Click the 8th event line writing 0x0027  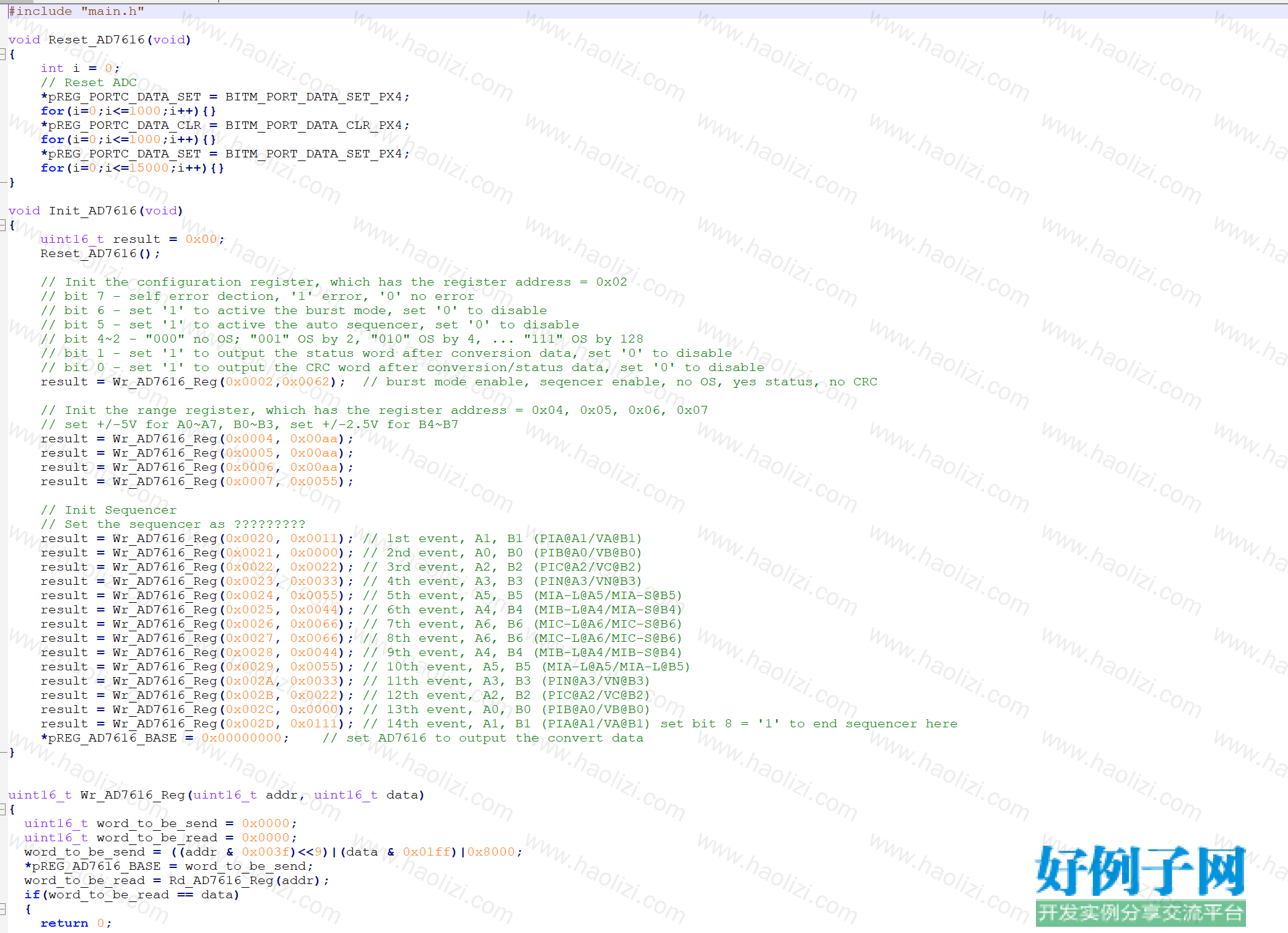[x=362, y=638]
